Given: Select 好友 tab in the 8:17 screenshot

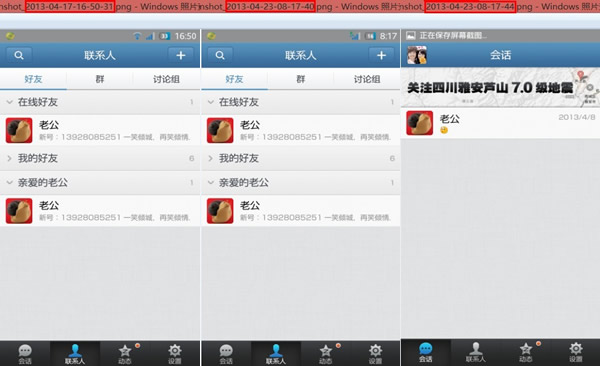Looking at the screenshot, I should tap(234, 79).
